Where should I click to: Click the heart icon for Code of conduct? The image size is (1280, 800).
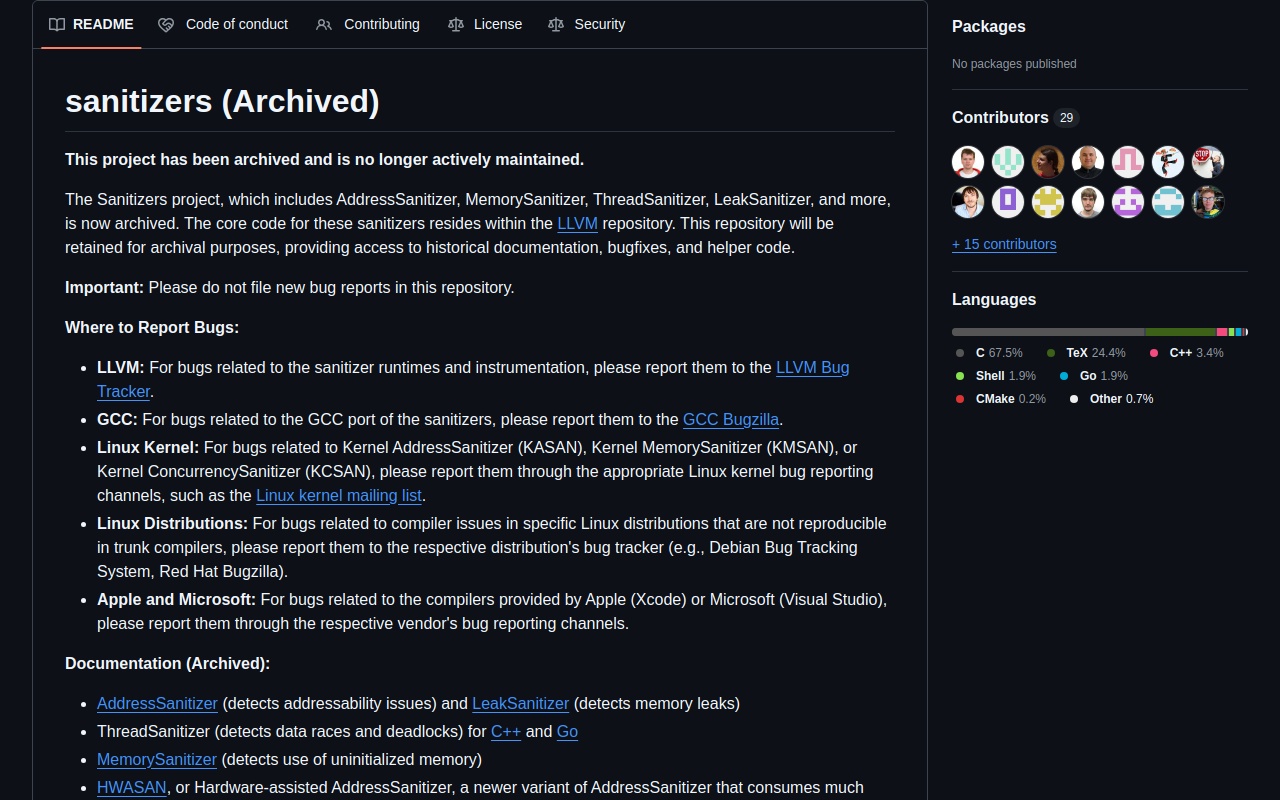point(166,24)
